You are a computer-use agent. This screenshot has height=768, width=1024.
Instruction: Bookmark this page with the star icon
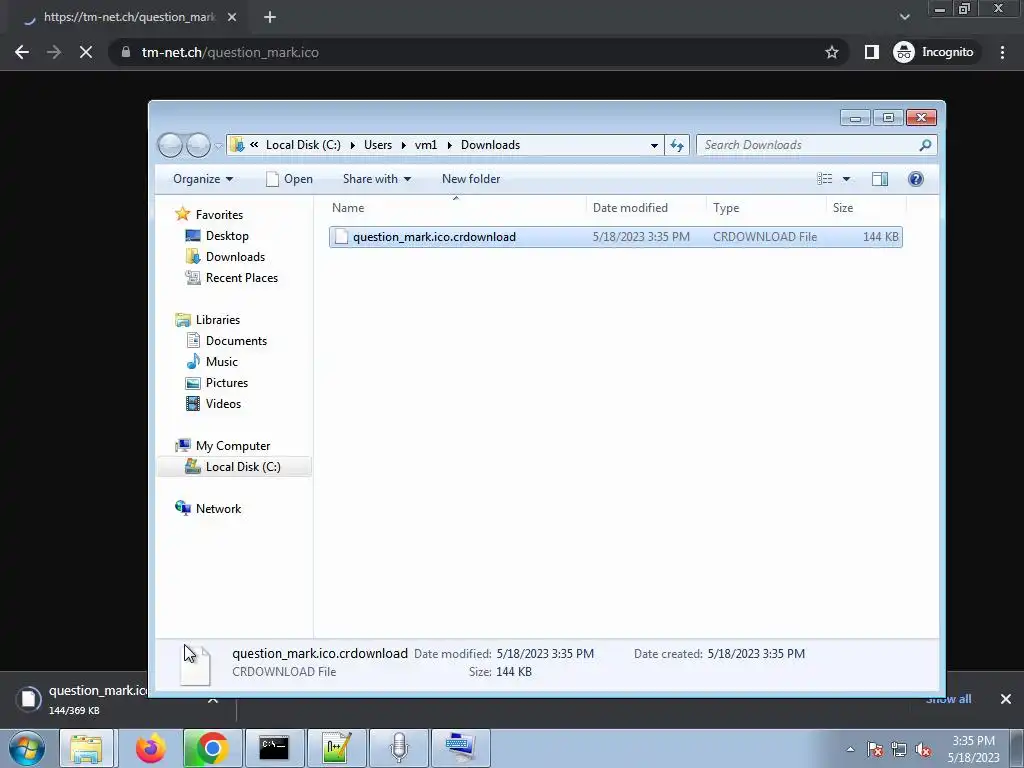(x=831, y=52)
